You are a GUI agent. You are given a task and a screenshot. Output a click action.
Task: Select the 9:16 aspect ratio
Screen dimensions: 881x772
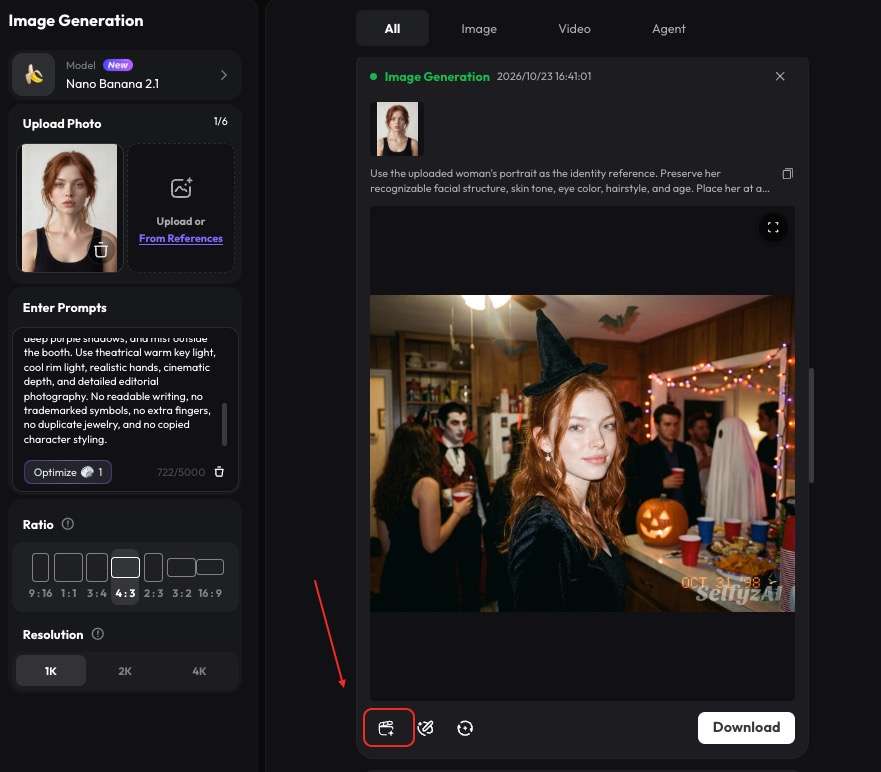[x=40, y=575]
